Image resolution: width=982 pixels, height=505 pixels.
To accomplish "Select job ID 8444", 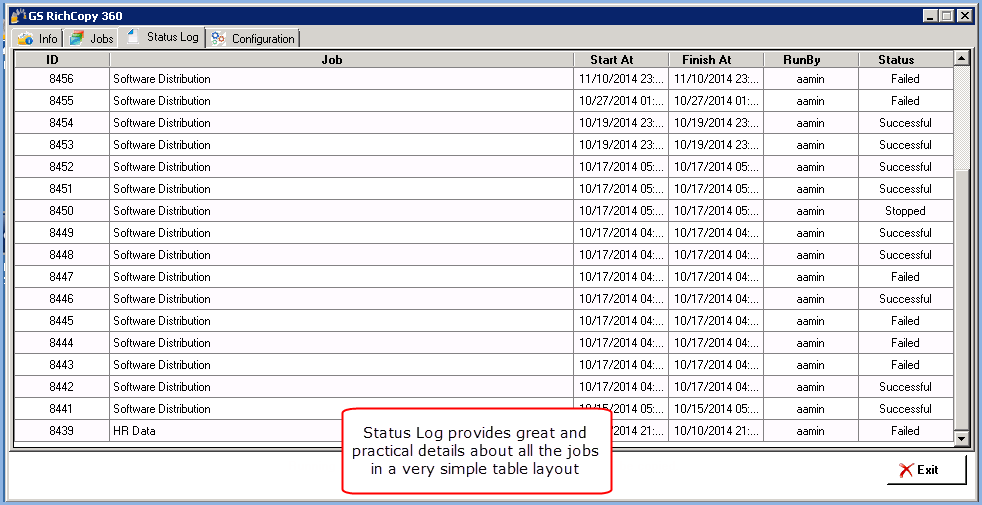I will 61,343.
